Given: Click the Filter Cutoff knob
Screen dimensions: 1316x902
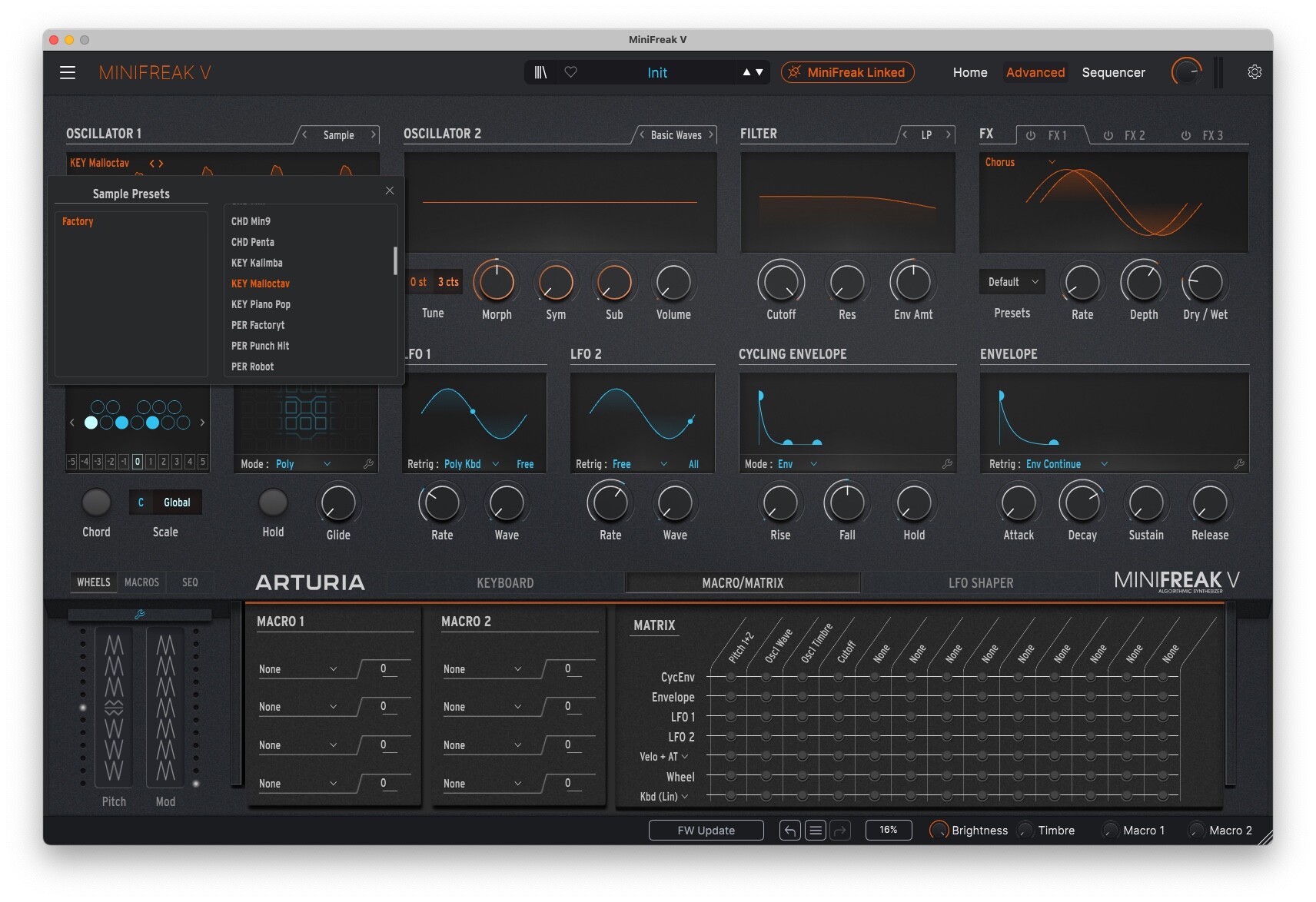Looking at the screenshot, I should tap(781, 283).
